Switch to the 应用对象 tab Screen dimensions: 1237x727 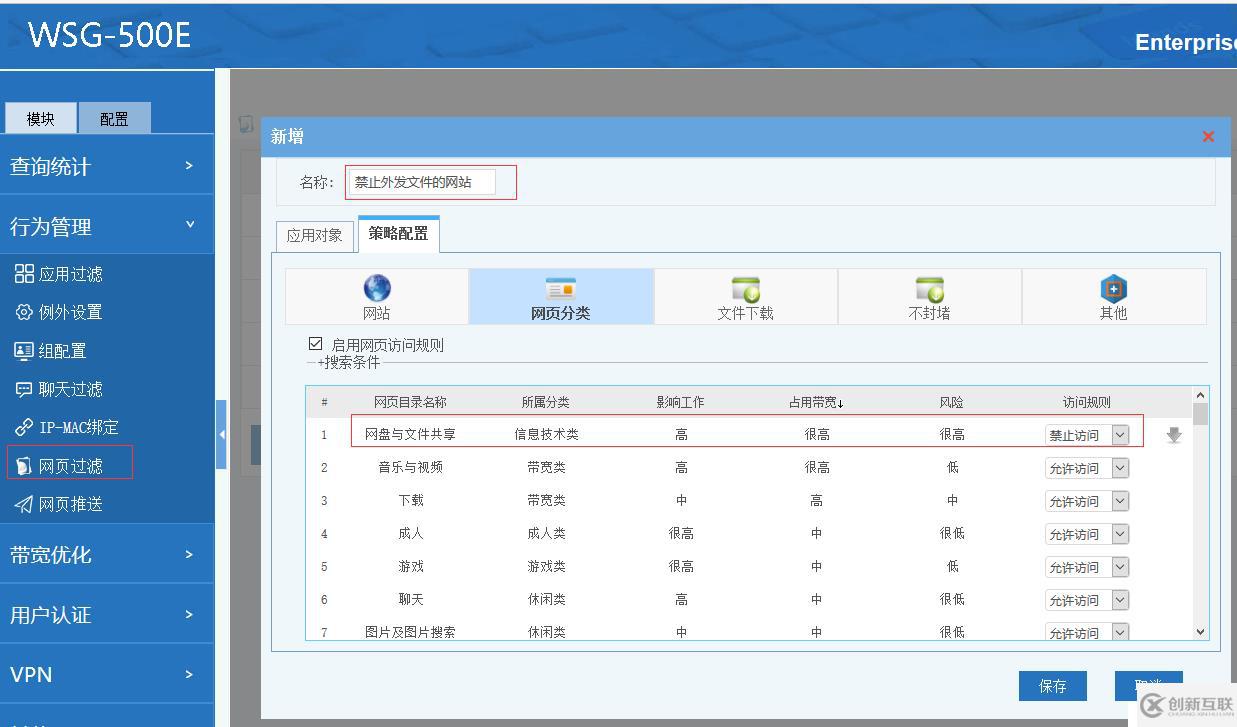point(315,235)
